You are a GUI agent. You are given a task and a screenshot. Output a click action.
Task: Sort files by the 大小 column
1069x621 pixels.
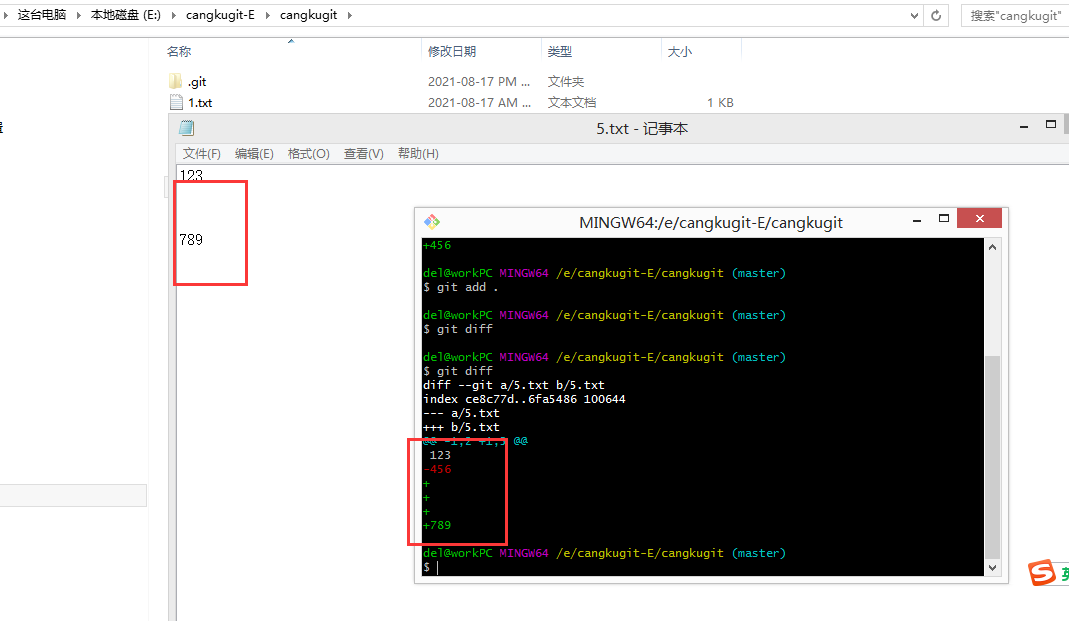click(679, 51)
